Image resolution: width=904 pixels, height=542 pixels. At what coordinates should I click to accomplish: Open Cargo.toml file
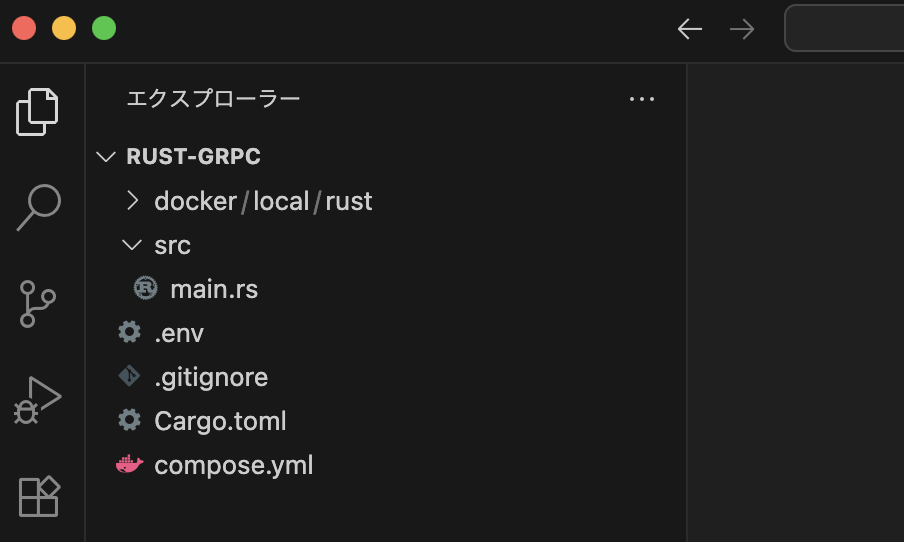click(220, 421)
